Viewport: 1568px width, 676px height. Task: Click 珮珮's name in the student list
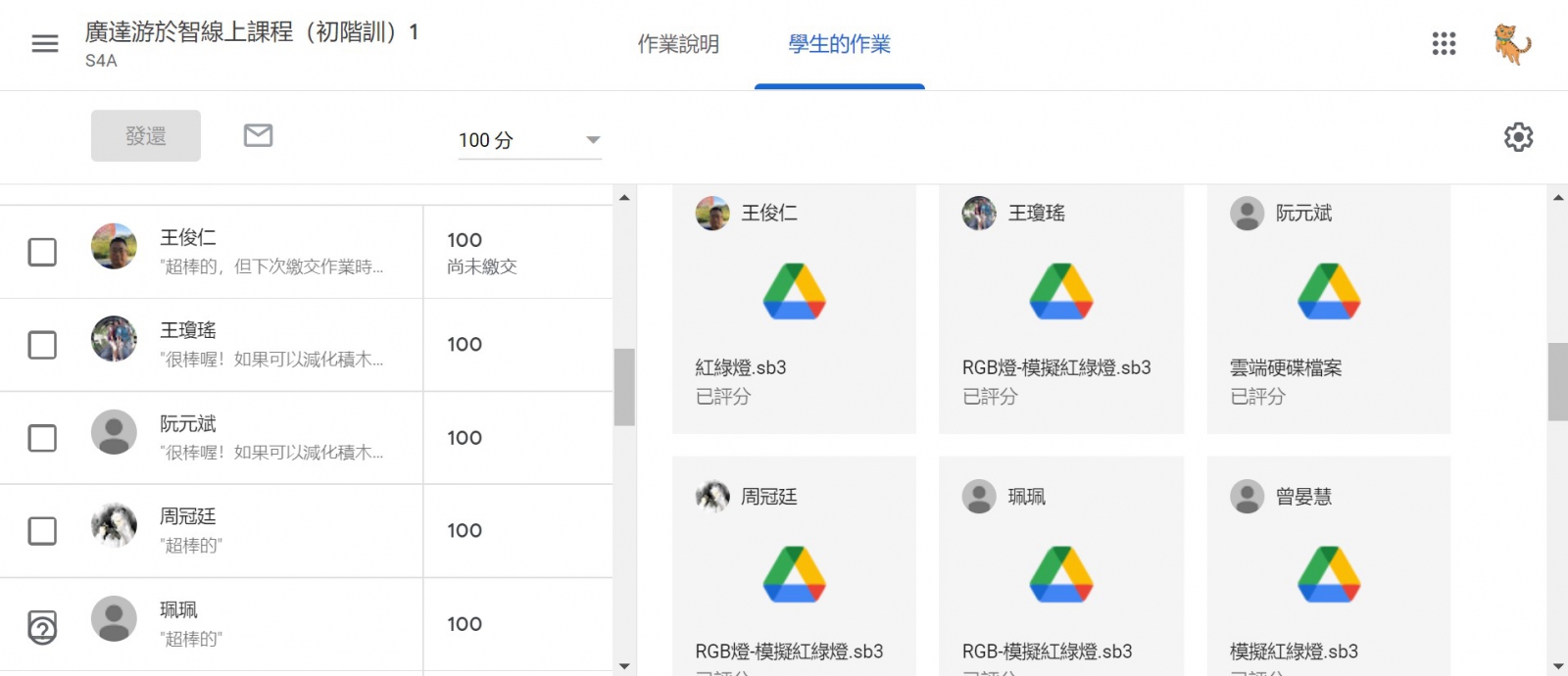(178, 609)
